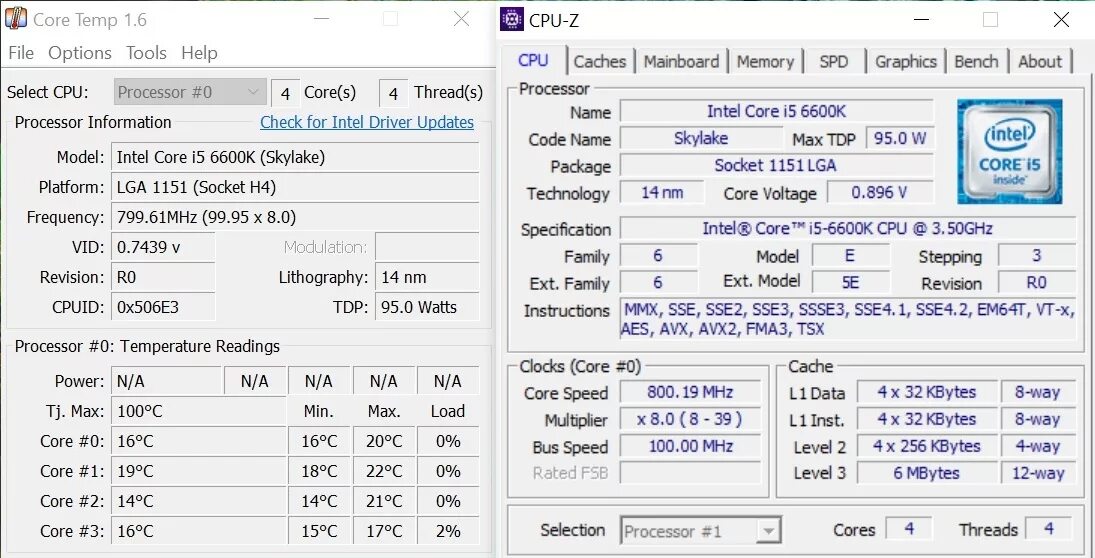1095x558 pixels.
Task: Minimize the Core Temp window
Action: (321, 20)
